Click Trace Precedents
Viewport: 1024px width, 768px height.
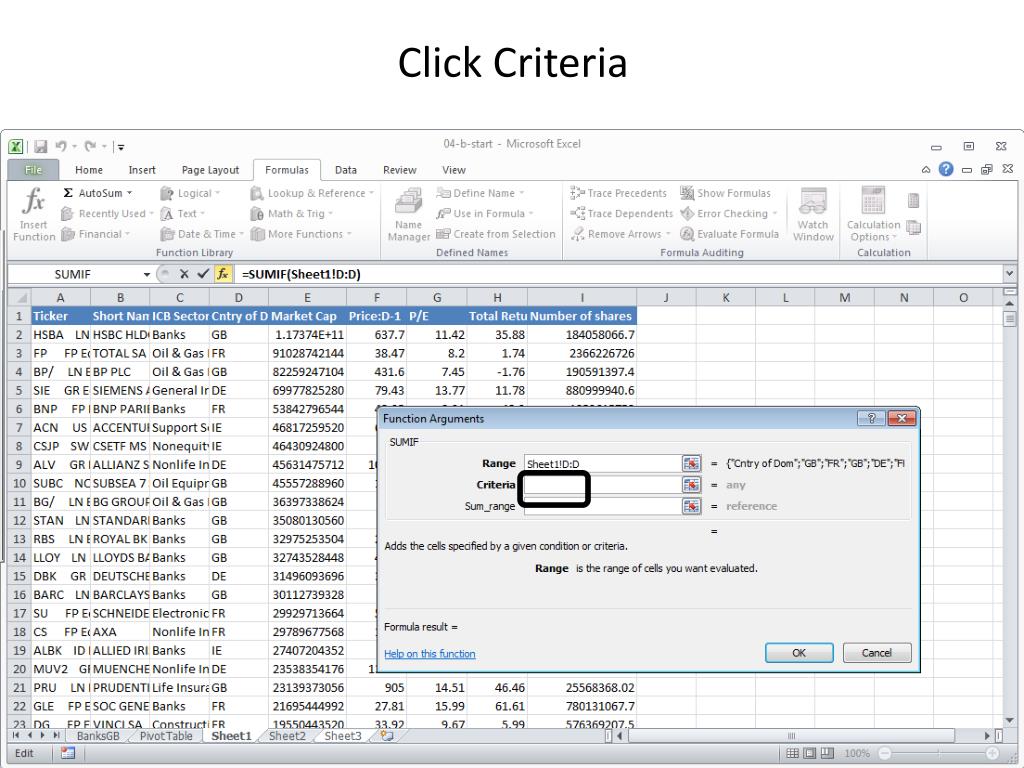[618, 193]
